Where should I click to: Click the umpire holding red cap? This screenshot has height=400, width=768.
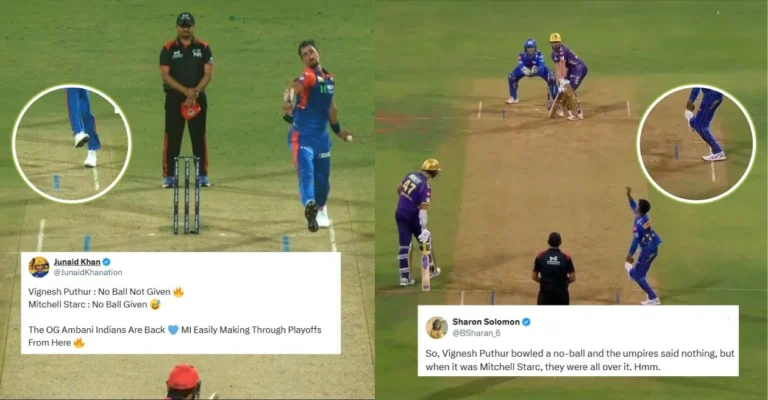pos(186,100)
